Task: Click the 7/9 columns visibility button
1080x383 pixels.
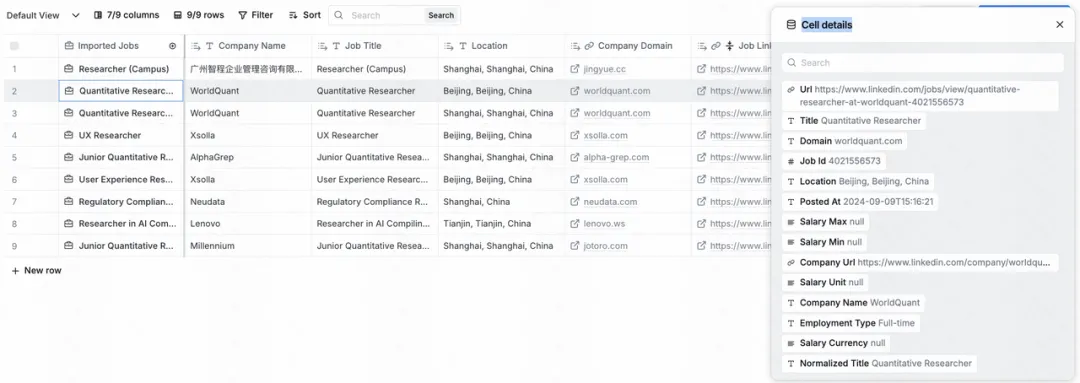Action: [x=126, y=15]
